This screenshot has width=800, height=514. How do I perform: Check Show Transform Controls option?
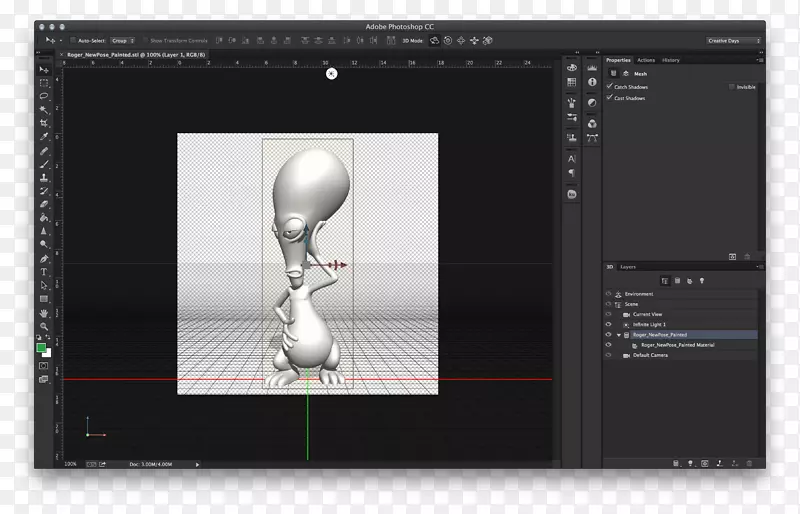coord(145,40)
